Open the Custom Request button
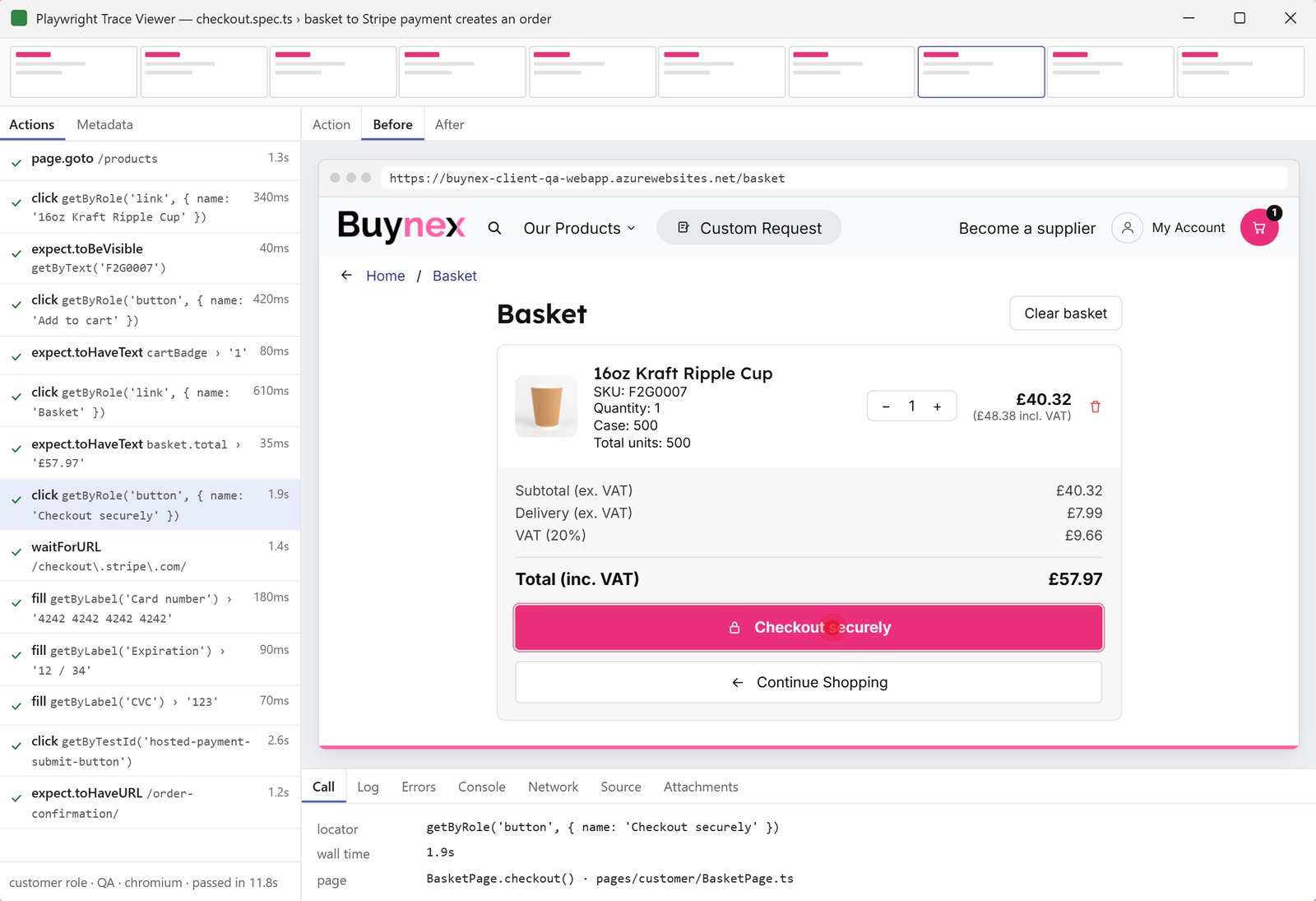The height and width of the screenshot is (901, 1316). pos(748,228)
